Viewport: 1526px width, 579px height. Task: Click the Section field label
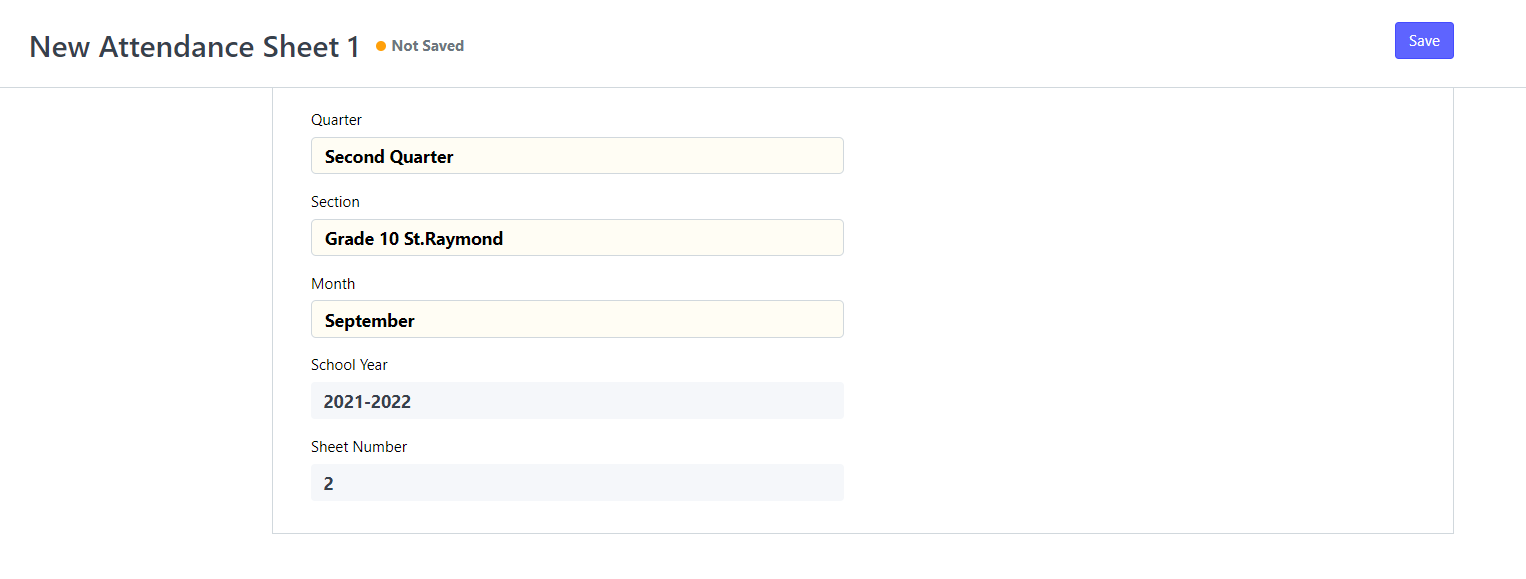[x=335, y=202]
